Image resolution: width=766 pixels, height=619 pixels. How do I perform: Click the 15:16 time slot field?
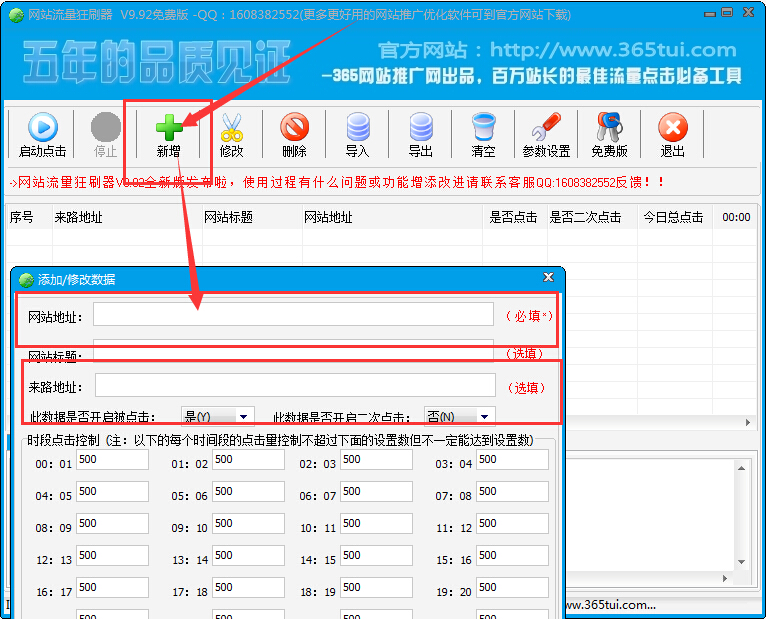(512, 555)
